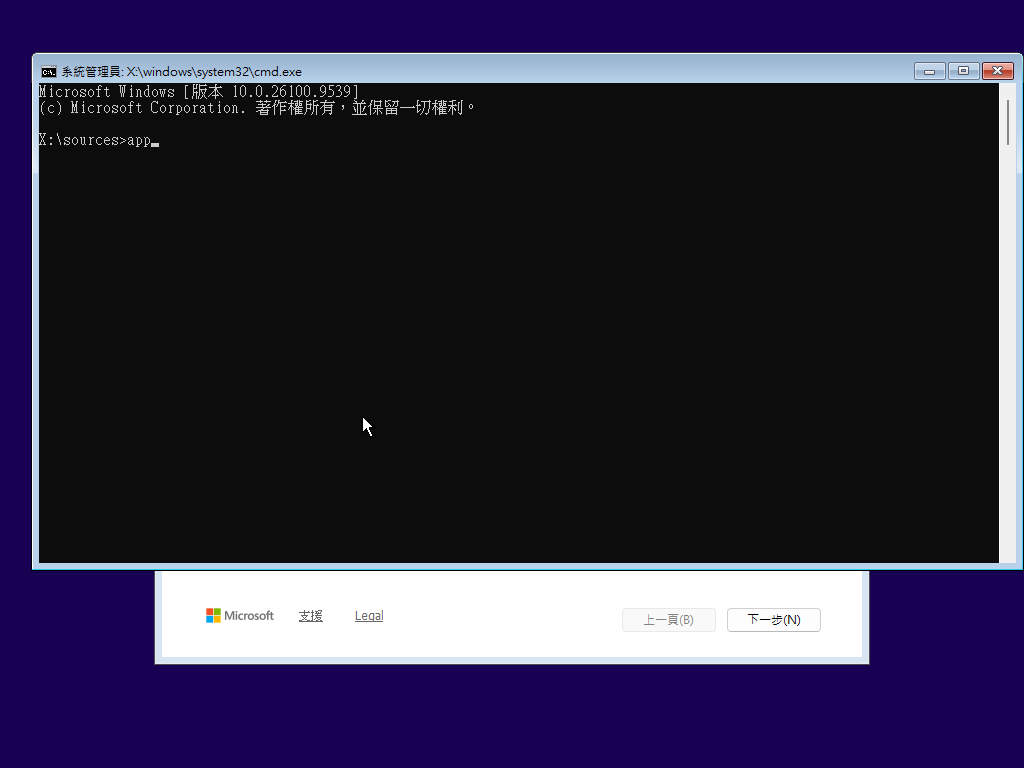Click the disabled 上一頁(B) back button
The height and width of the screenshot is (768, 1024).
click(669, 620)
